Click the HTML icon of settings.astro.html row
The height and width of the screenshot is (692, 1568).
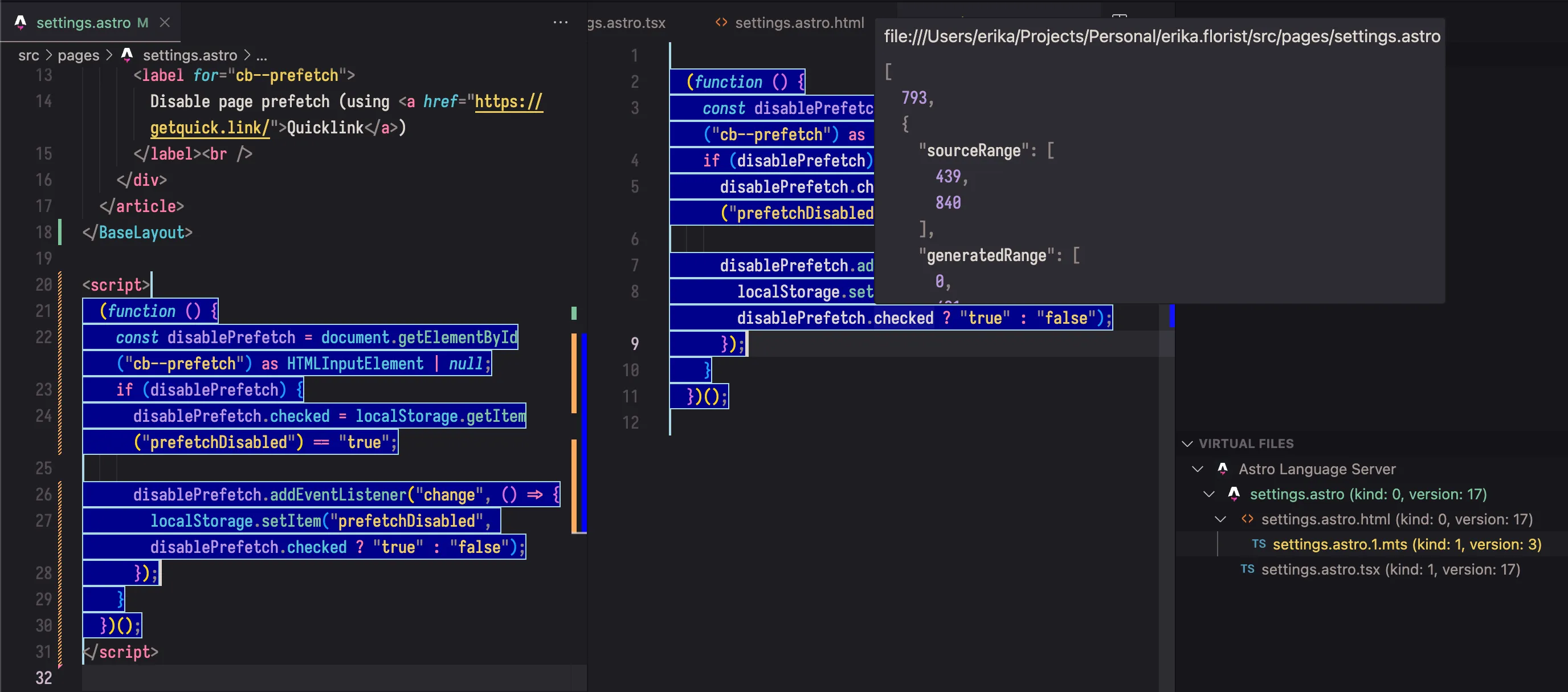(x=1247, y=519)
